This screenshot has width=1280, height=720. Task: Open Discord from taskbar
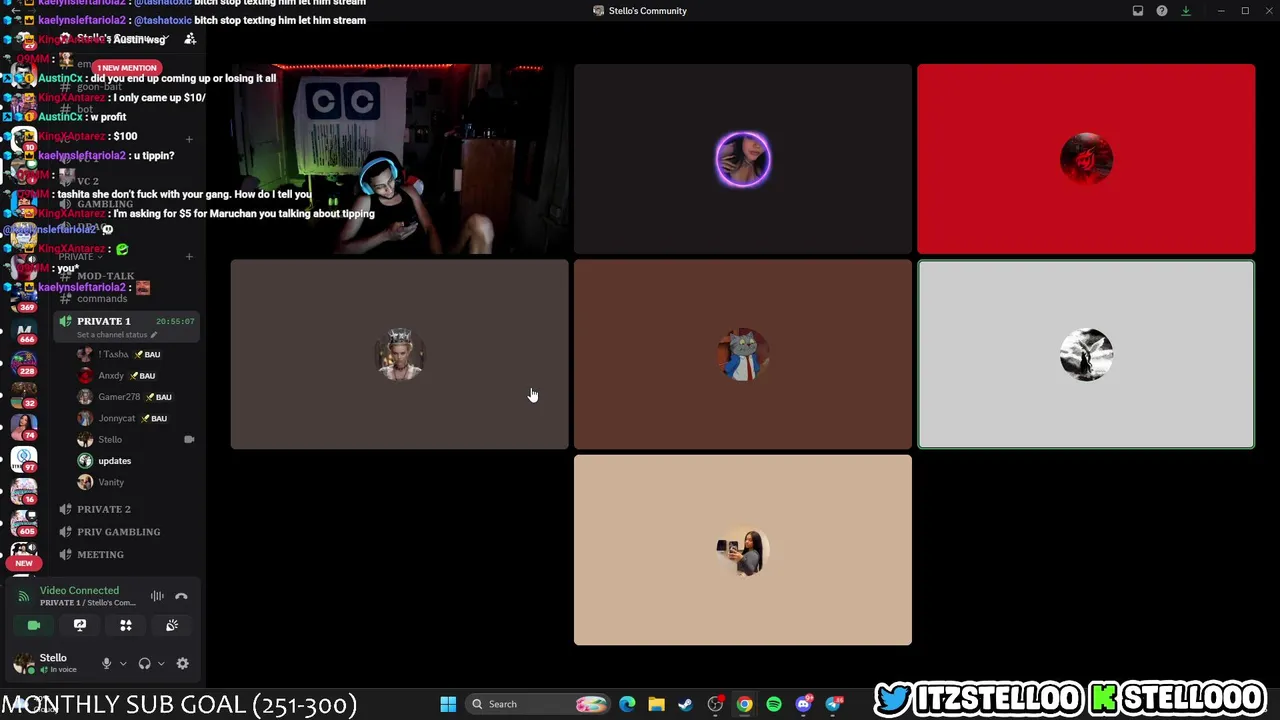[804, 704]
